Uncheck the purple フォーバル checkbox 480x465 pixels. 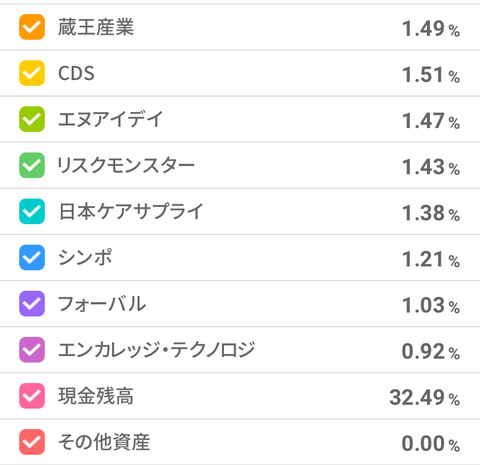[x=32, y=304]
